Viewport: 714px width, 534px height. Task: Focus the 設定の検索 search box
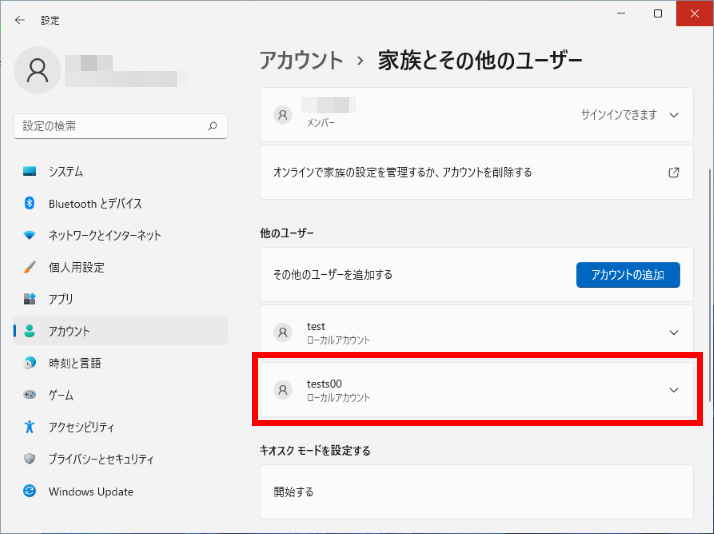click(121, 126)
